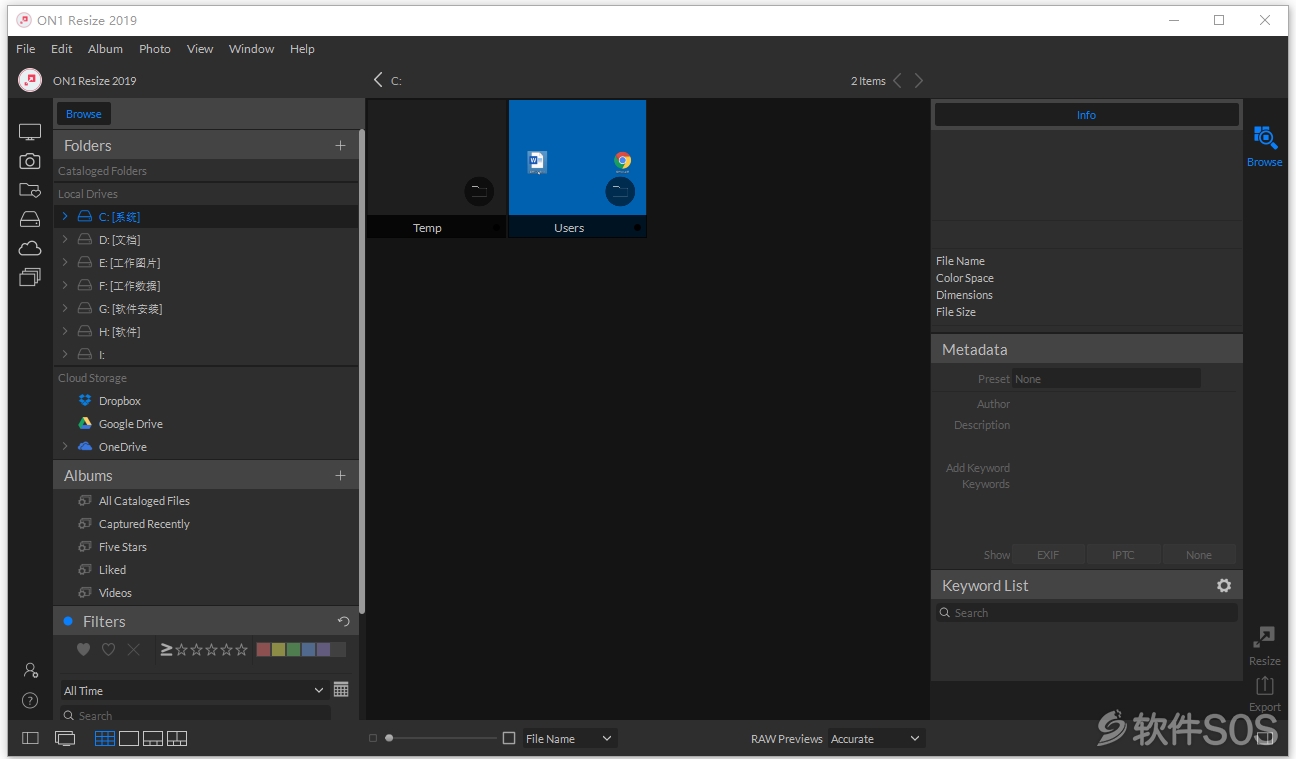Expand the OneDrive tree node
This screenshot has width=1296, height=759.
pyautogui.click(x=65, y=447)
